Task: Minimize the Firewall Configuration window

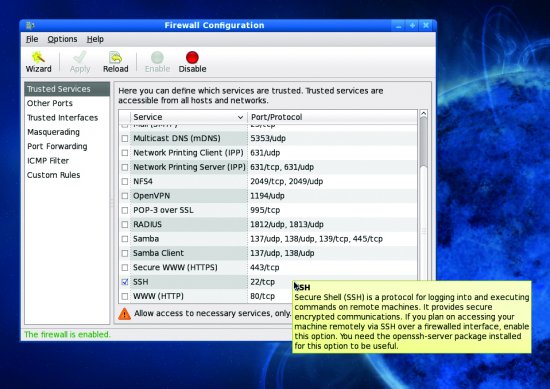Action: click(x=398, y=26)
